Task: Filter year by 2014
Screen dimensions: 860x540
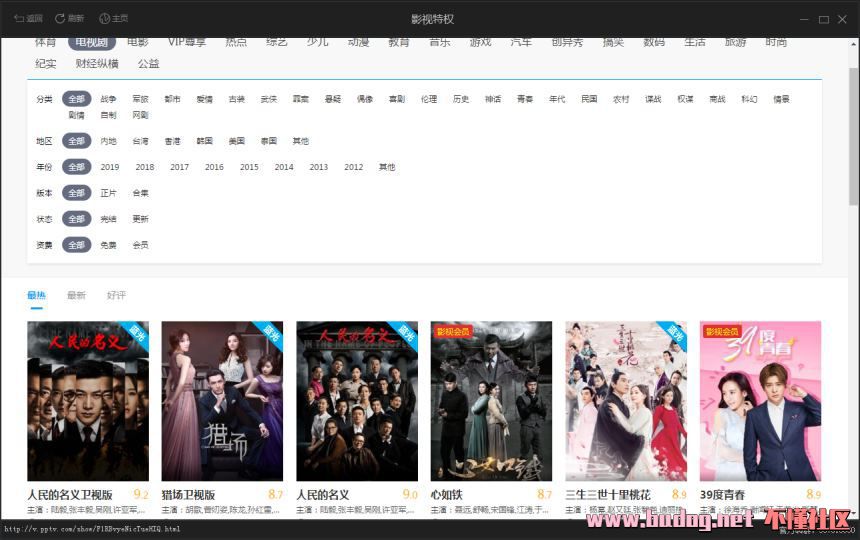Action: click(x=284, y=167)
